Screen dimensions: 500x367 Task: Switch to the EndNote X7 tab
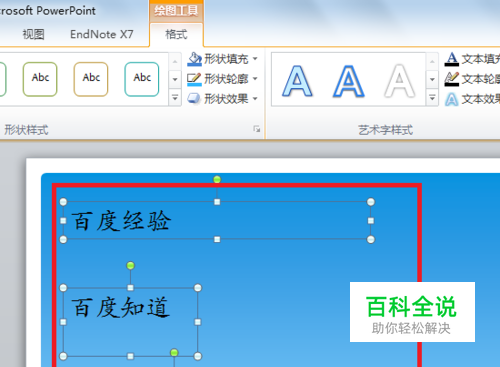(x=102, y=34)
